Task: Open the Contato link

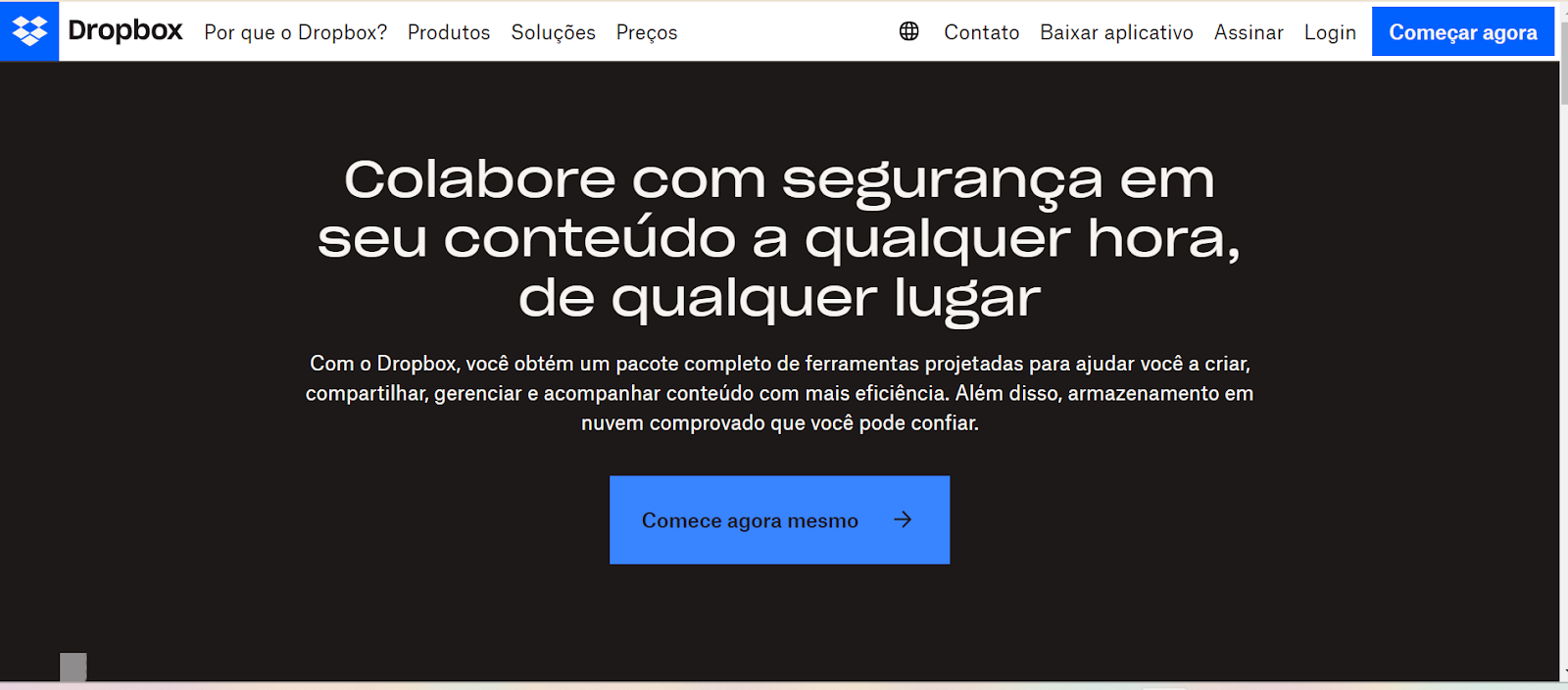Action: coord(982,32)
